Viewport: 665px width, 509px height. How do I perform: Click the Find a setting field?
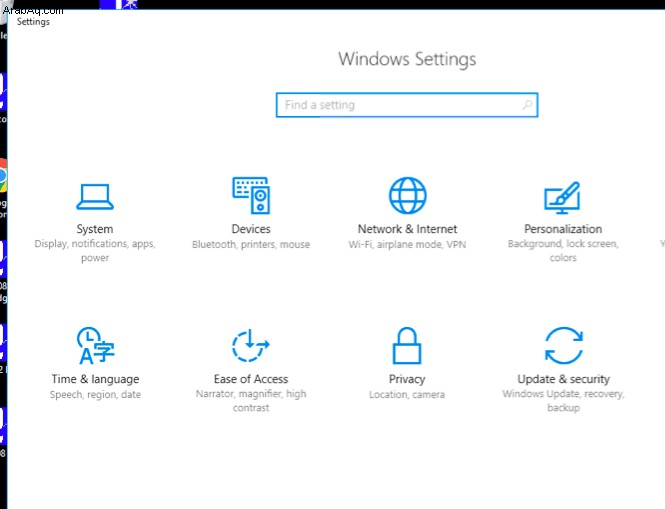407,105
